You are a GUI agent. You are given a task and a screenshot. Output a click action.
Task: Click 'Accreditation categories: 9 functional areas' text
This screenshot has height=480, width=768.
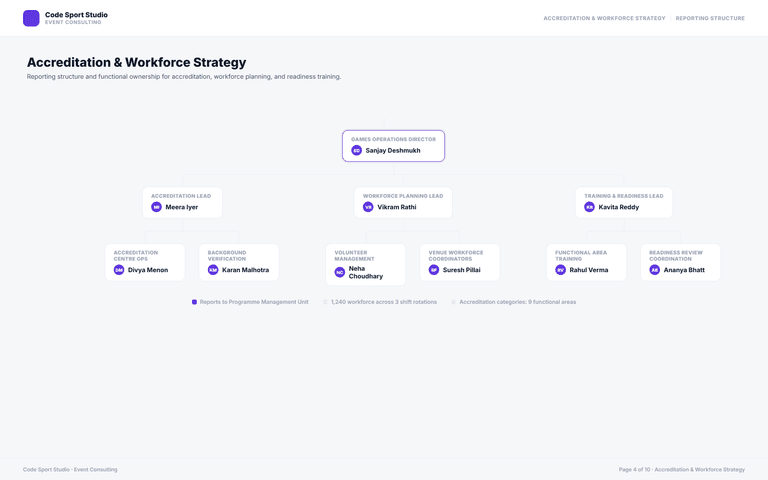(518, 302)
